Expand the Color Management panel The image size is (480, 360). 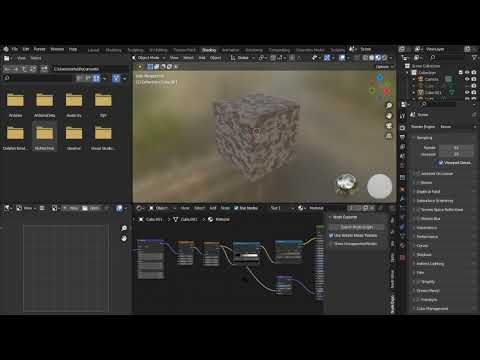432,309
